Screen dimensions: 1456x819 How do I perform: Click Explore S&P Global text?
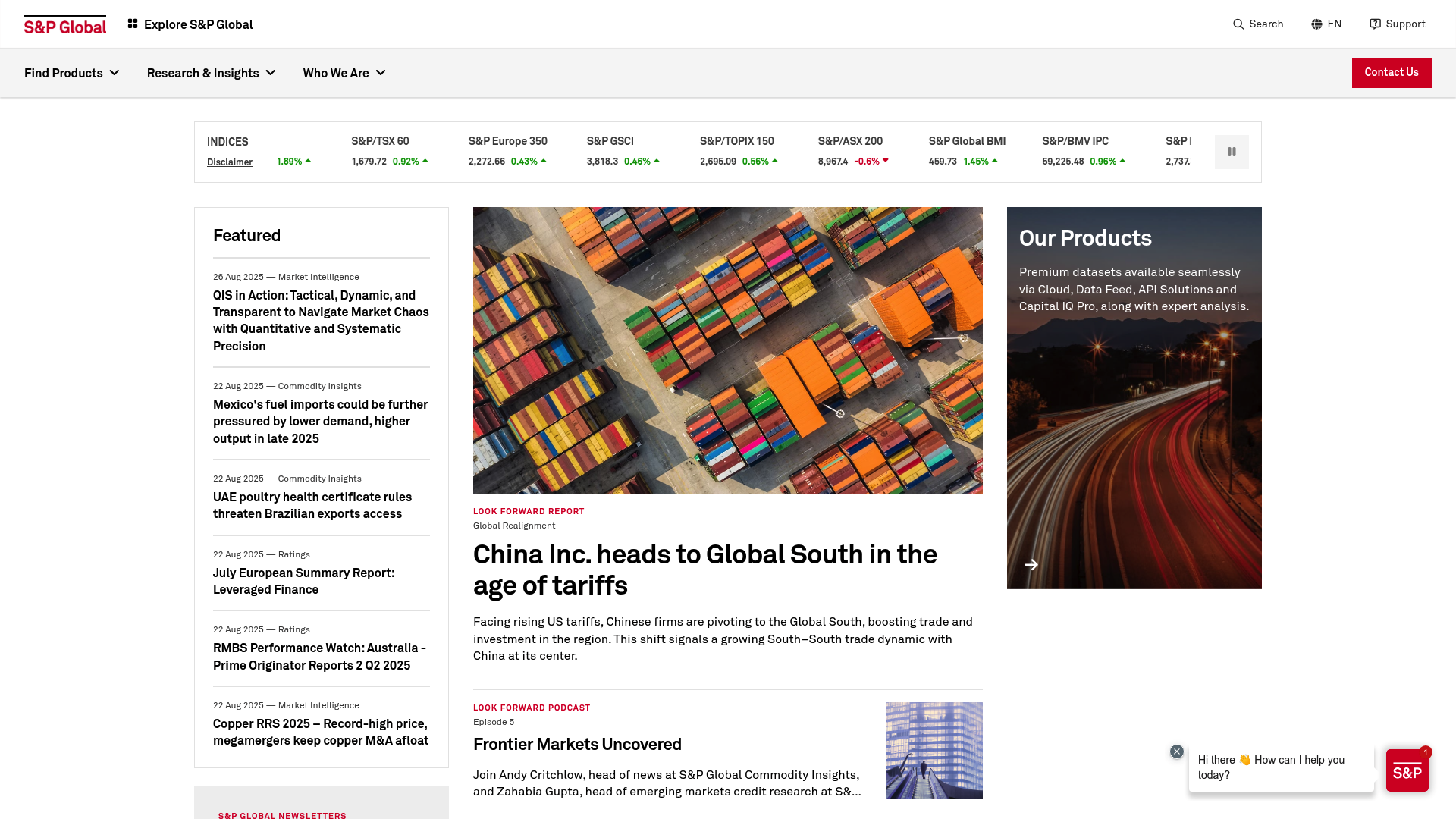(199, 24)
